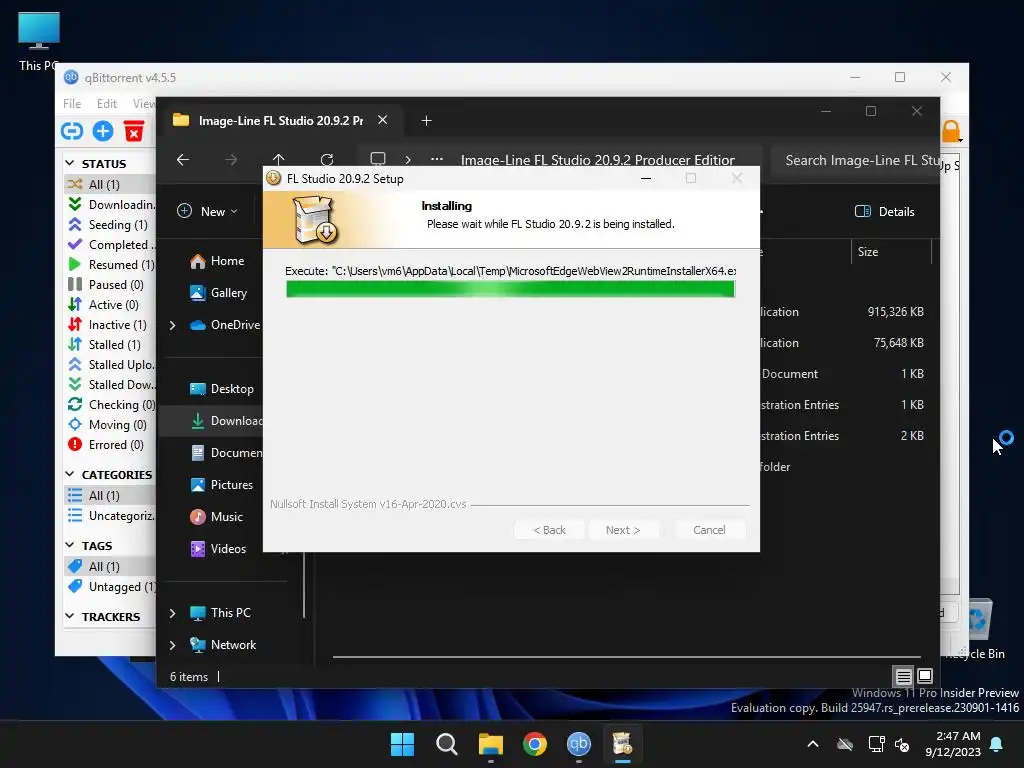Select Downloading status filter in qBittorrent

pyautogui.click(x=110, y=204)
